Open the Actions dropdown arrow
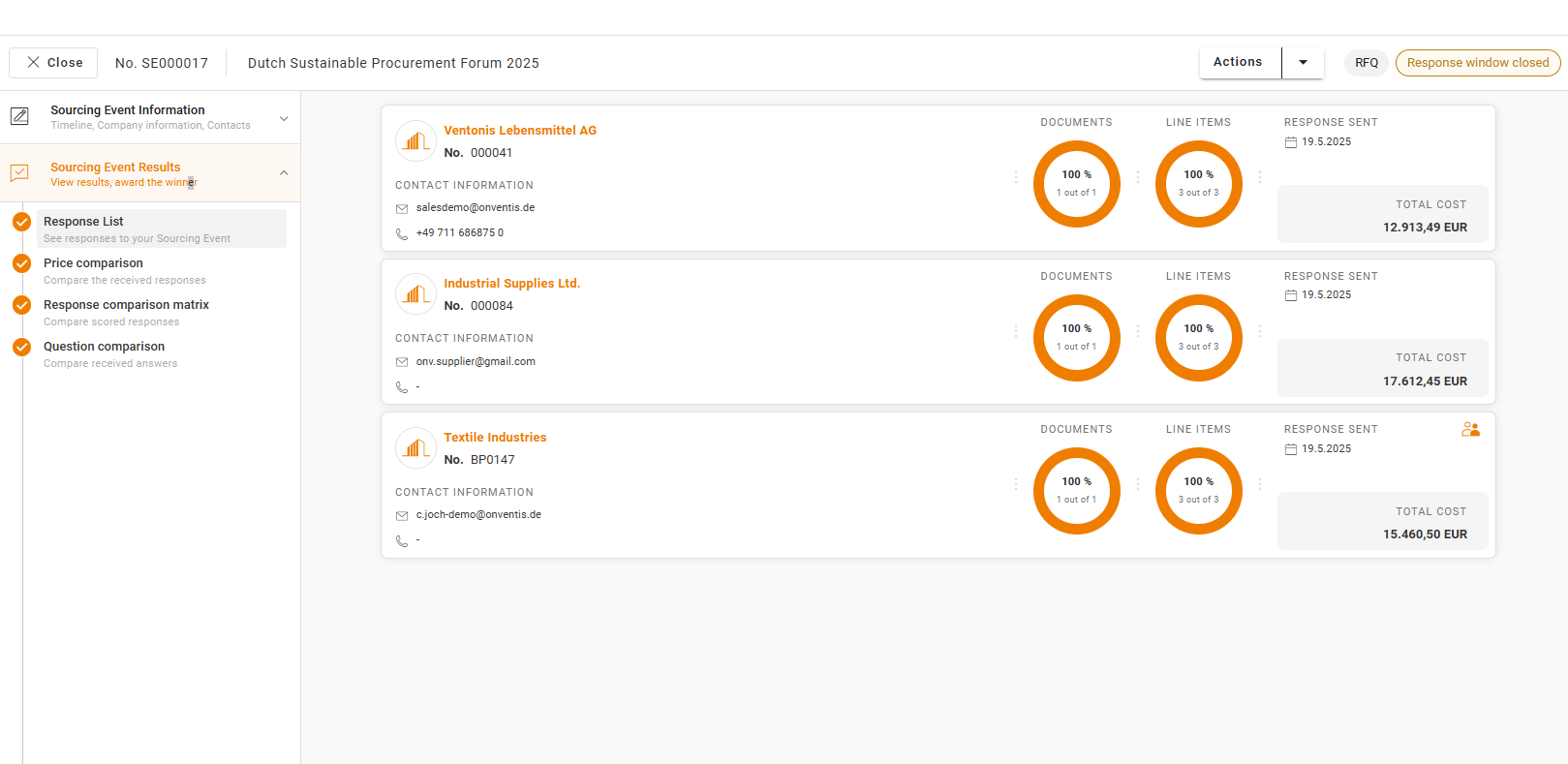This screenshot has height=764, width=1568. click(1303, 63)
